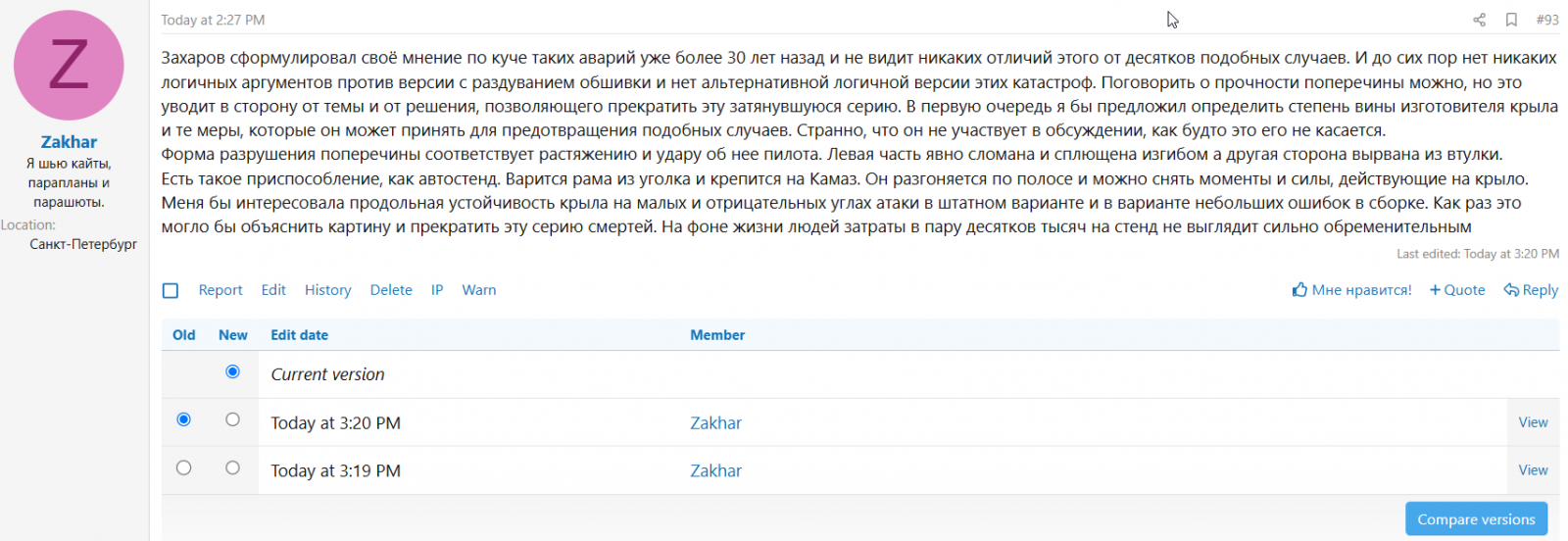The image size is (1568, 541).
Task: Delete the post via Delete link
Action: pyautogui.click(x=391, y=290)
